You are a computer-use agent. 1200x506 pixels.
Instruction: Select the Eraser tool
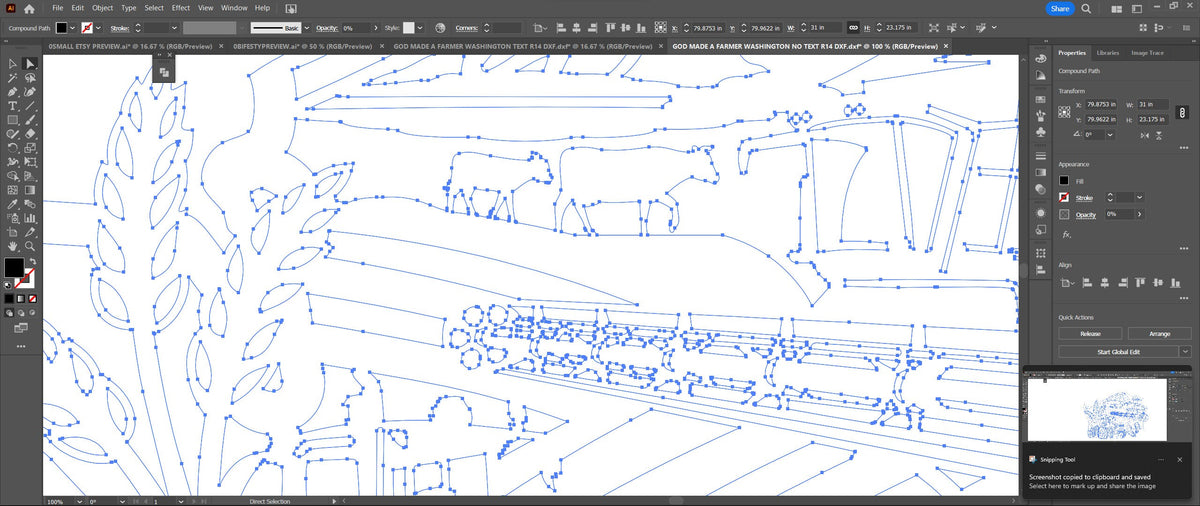pos(30,133)
